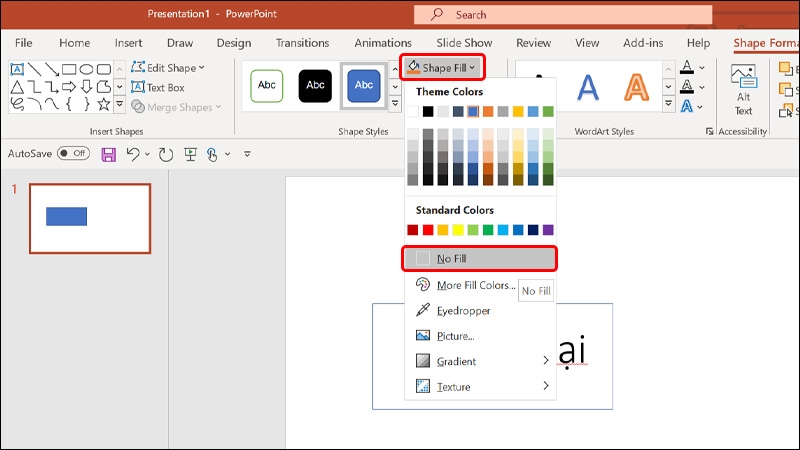Select the Right Arrow block shape
Image resolution: width=800 pixels, height=450 pixels.
[x=69, y=87]
